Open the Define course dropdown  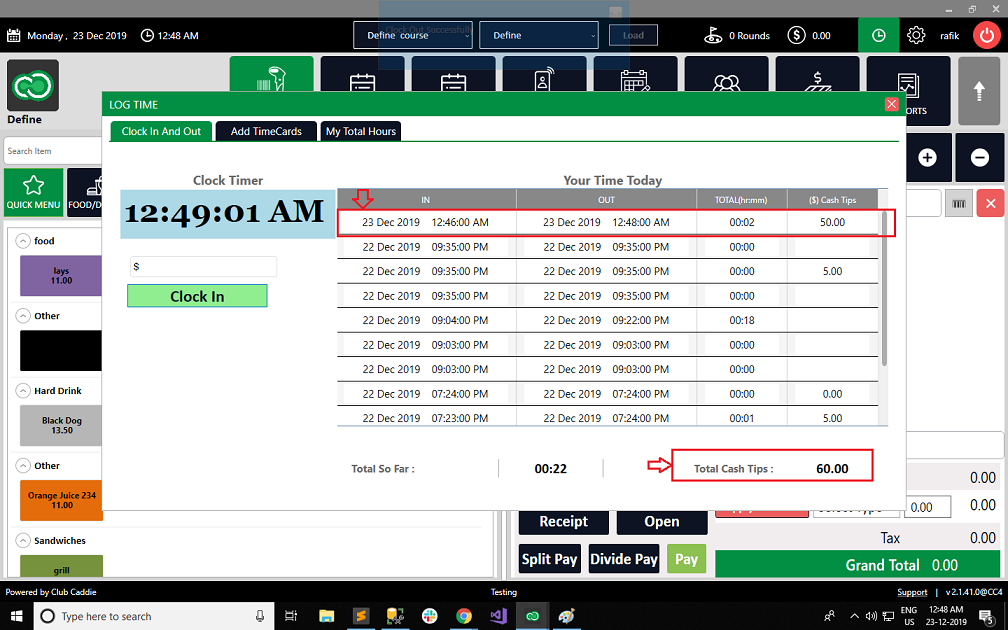pyautogui.click(x=413, y=35)
